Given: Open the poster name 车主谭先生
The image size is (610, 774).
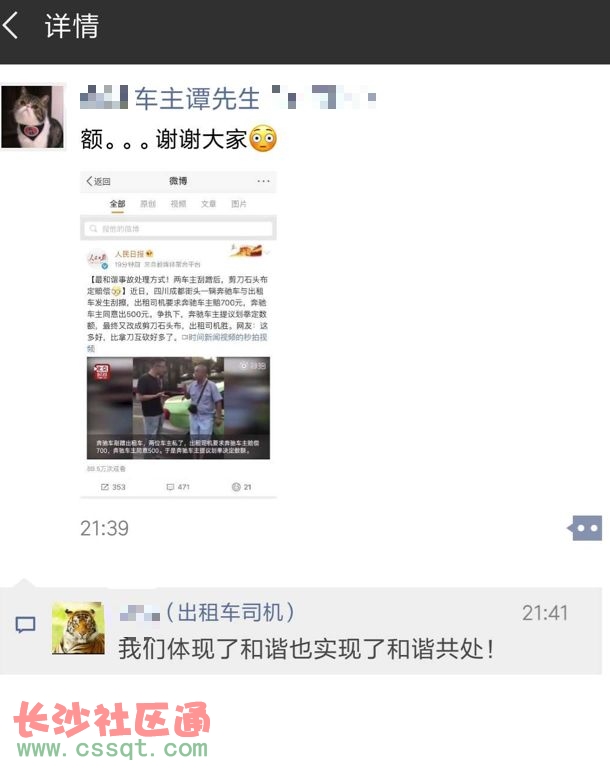Looking at the screenshot, I should tap(197, 98).
